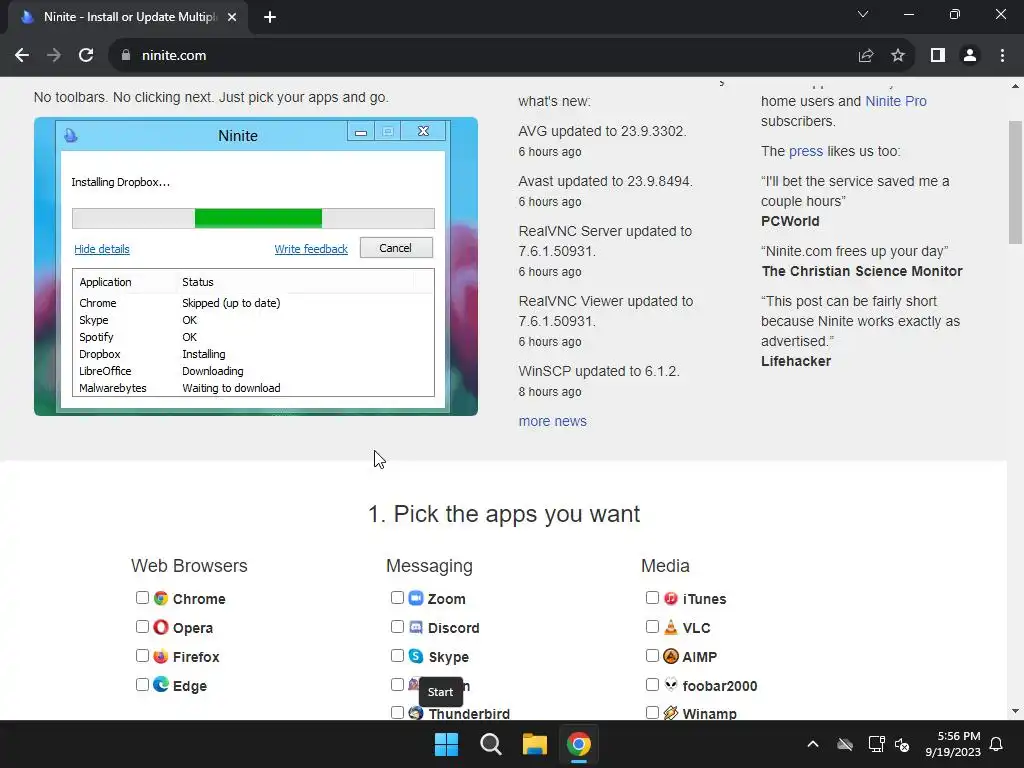The width and height of the screenshot is (1024, 768).
Task: Open the more news link
Action: tap(552, 421)
